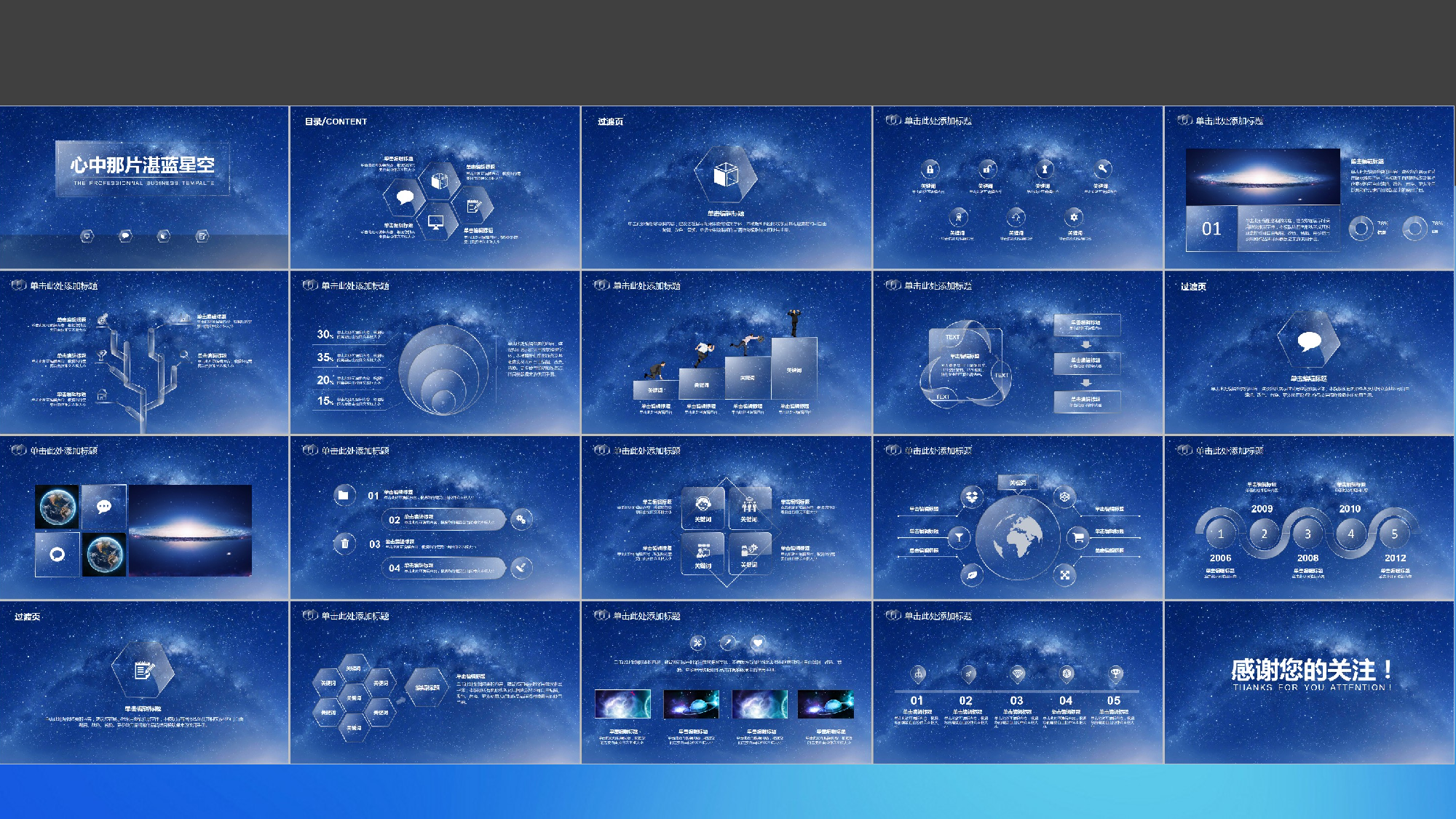
Task: Click the 2009 label on the timeline slide
Action: point(1262,509)
